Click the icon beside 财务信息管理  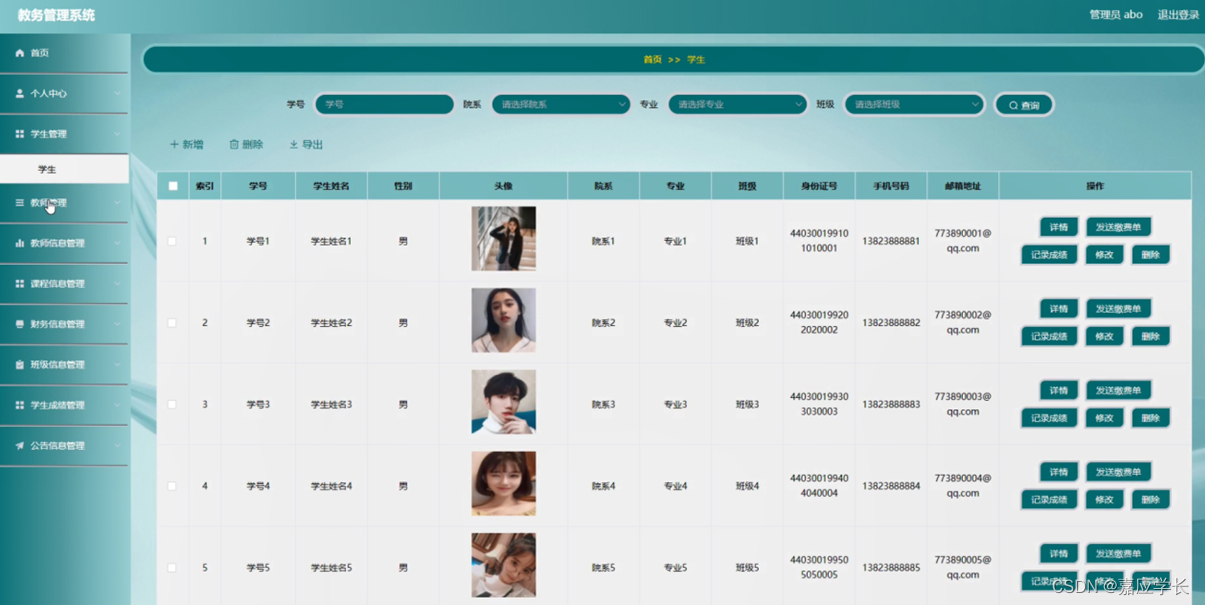click(x=19, y=324)
